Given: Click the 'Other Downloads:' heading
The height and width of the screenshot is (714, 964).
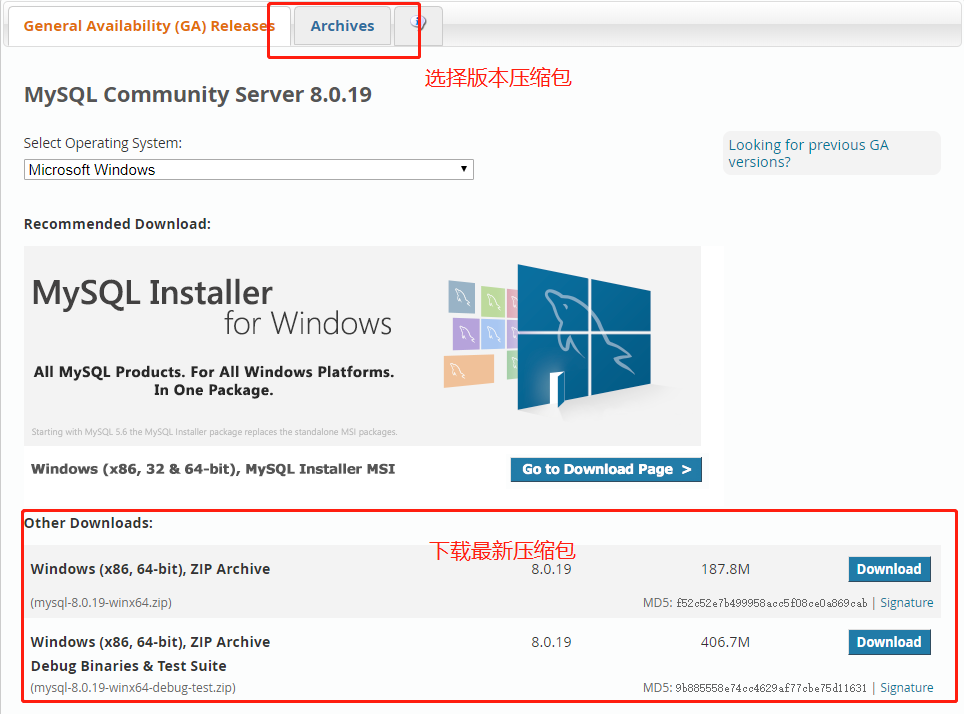Looking at the screenshot, I should tap(89, 523).
